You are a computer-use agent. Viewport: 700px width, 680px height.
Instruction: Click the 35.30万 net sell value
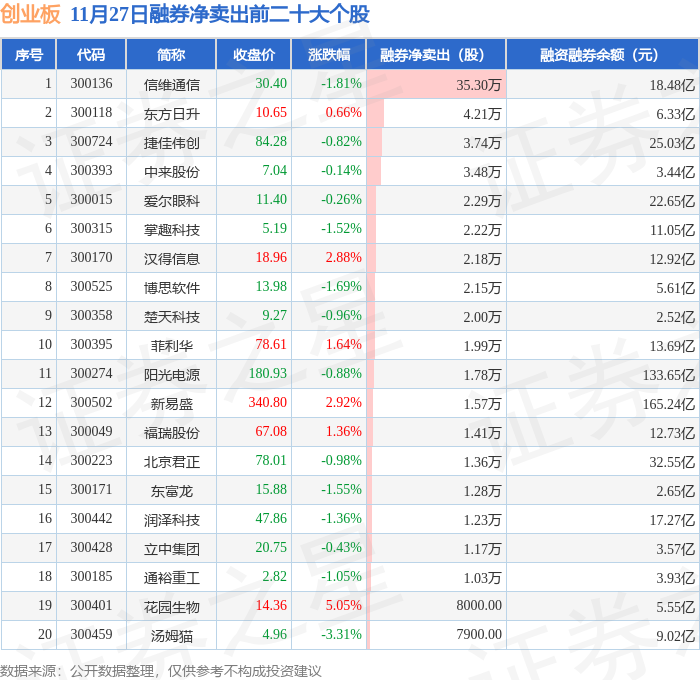point(479,84)
